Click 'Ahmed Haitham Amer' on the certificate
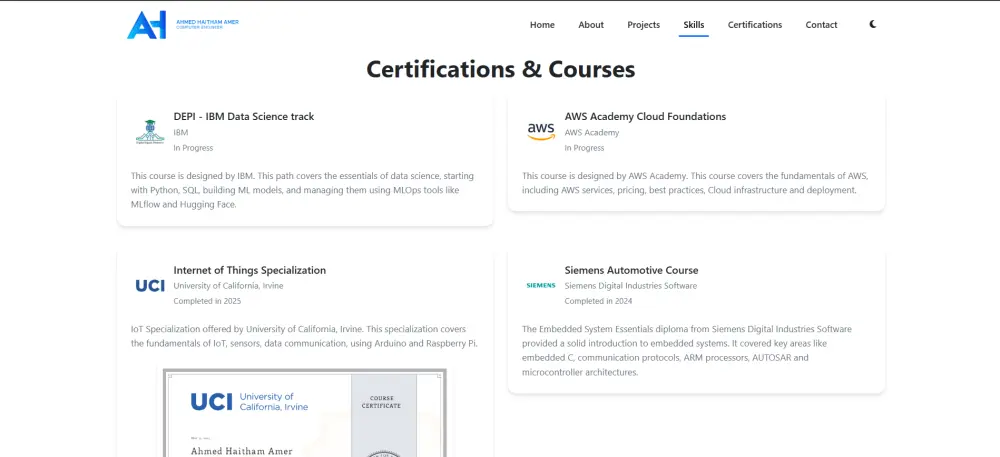This screenshot has width=1000, height=457. pos(242,451)
